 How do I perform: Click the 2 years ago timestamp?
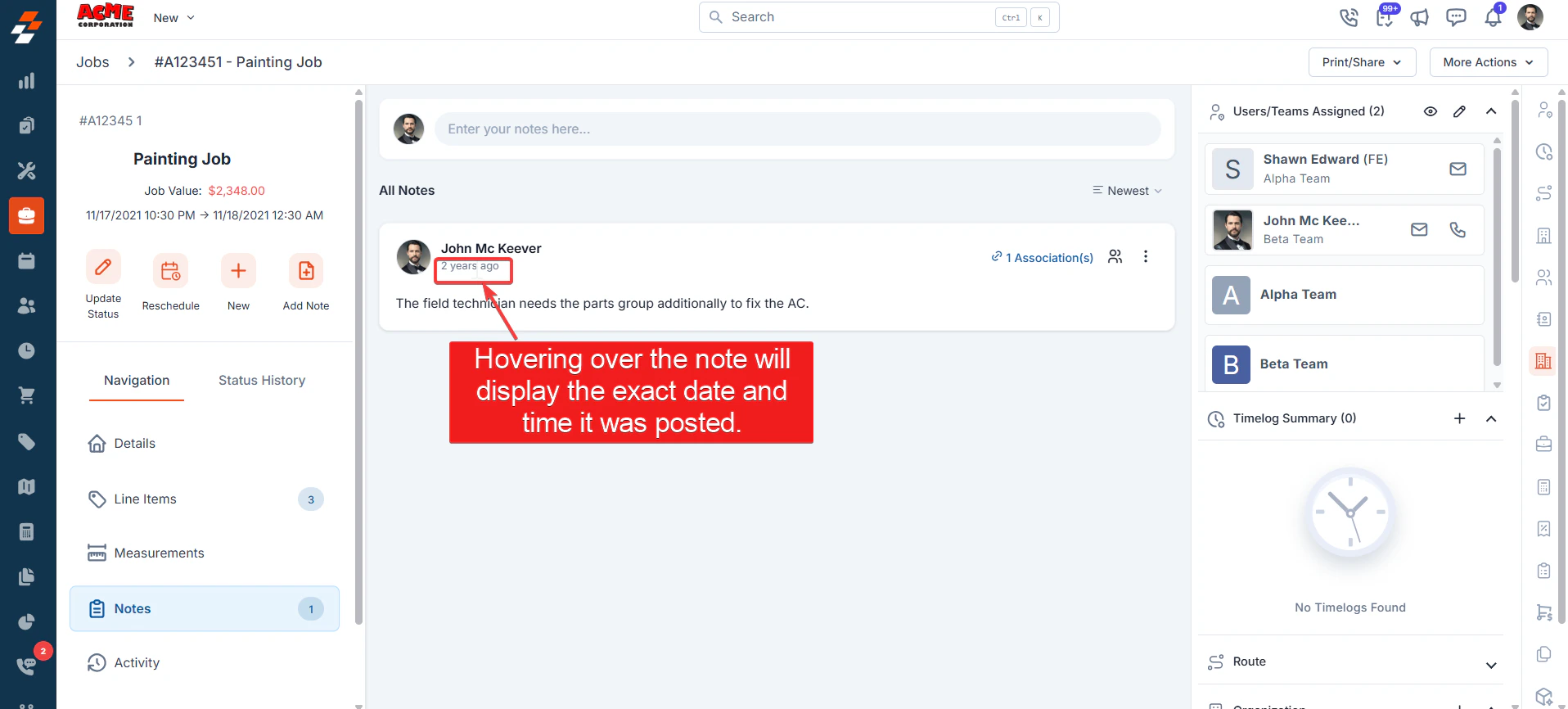coord(470,266)
